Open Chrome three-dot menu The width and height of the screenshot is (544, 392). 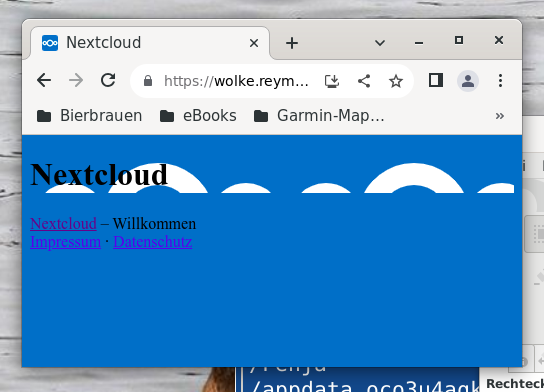[x=500, y=80]
